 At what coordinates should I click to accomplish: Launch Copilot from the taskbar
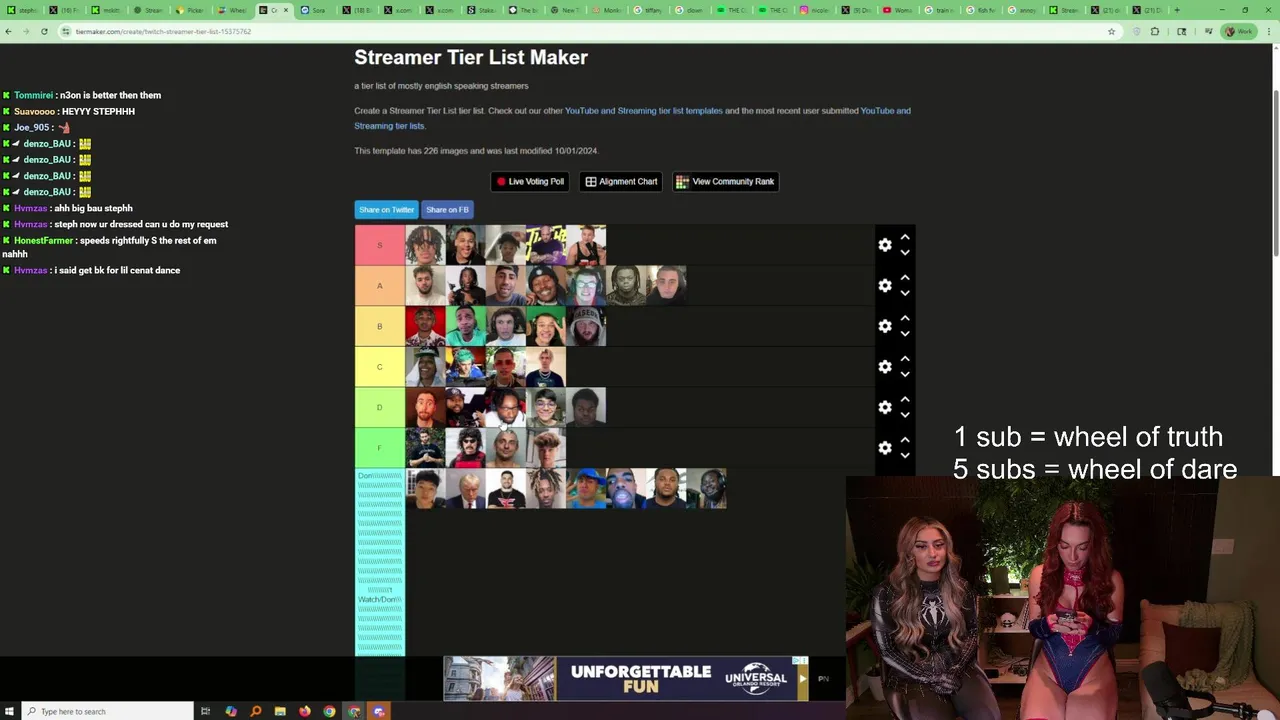click(231, 711)
